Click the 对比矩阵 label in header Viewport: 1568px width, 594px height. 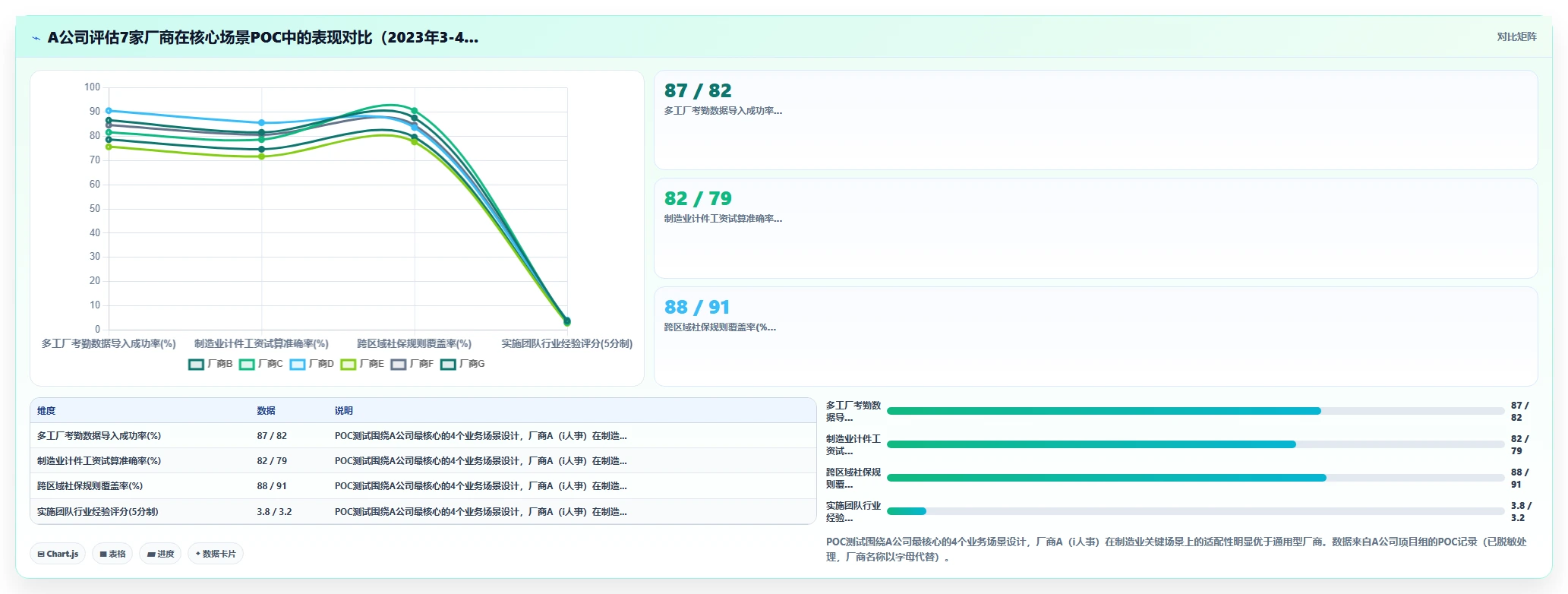coord(1516,37)
